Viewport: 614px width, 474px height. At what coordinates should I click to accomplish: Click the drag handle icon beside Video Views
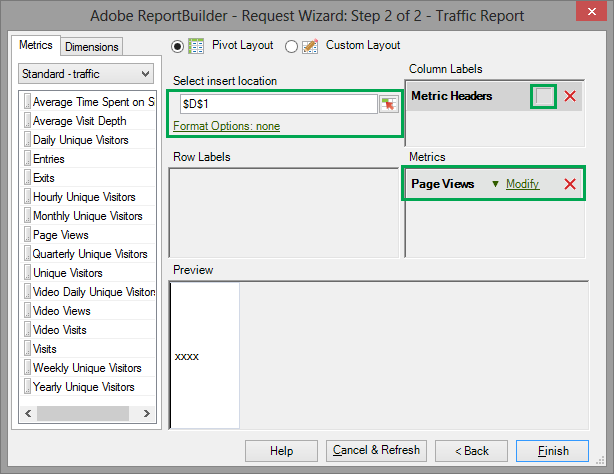[27, 310]
